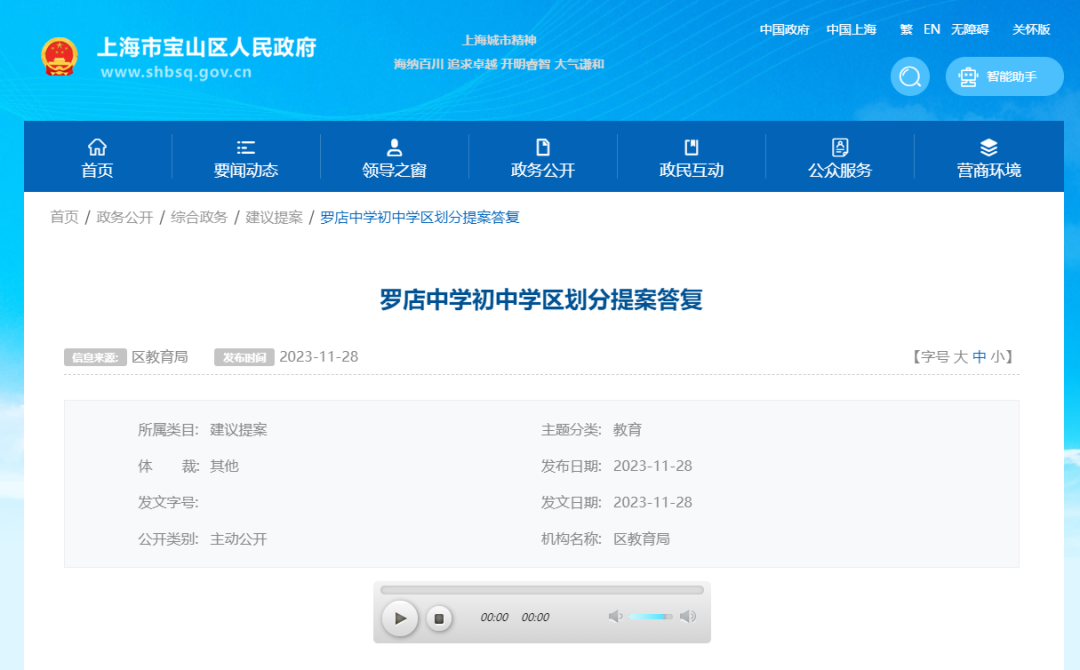
Task: Click the 要闻动态 list icon
Action: (x=246, y=147)
